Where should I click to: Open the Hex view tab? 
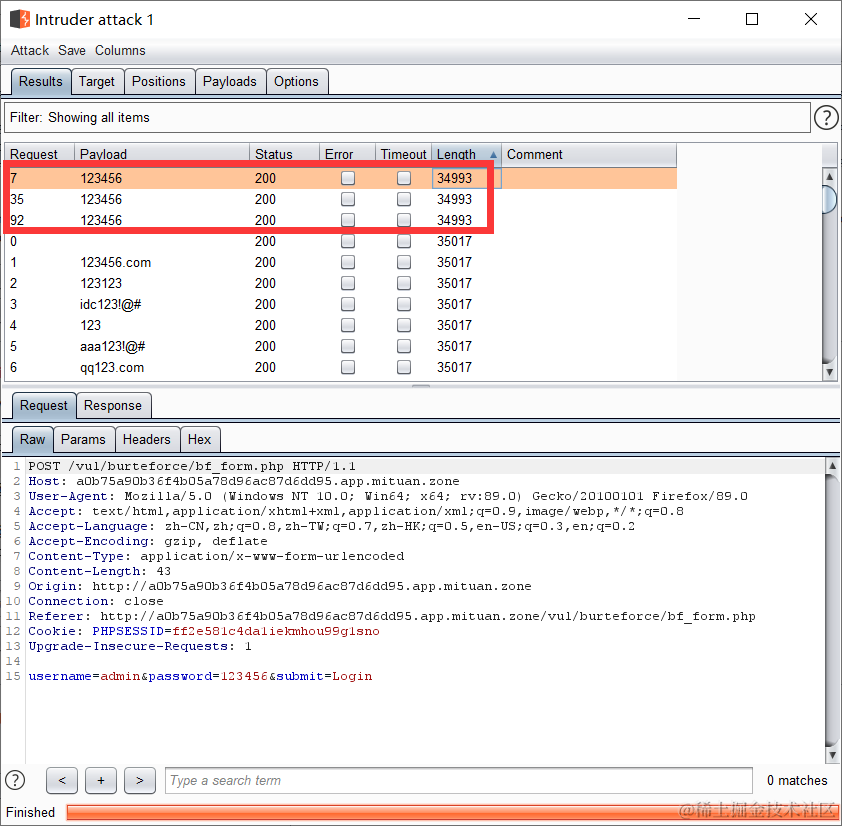coord(199,439)
